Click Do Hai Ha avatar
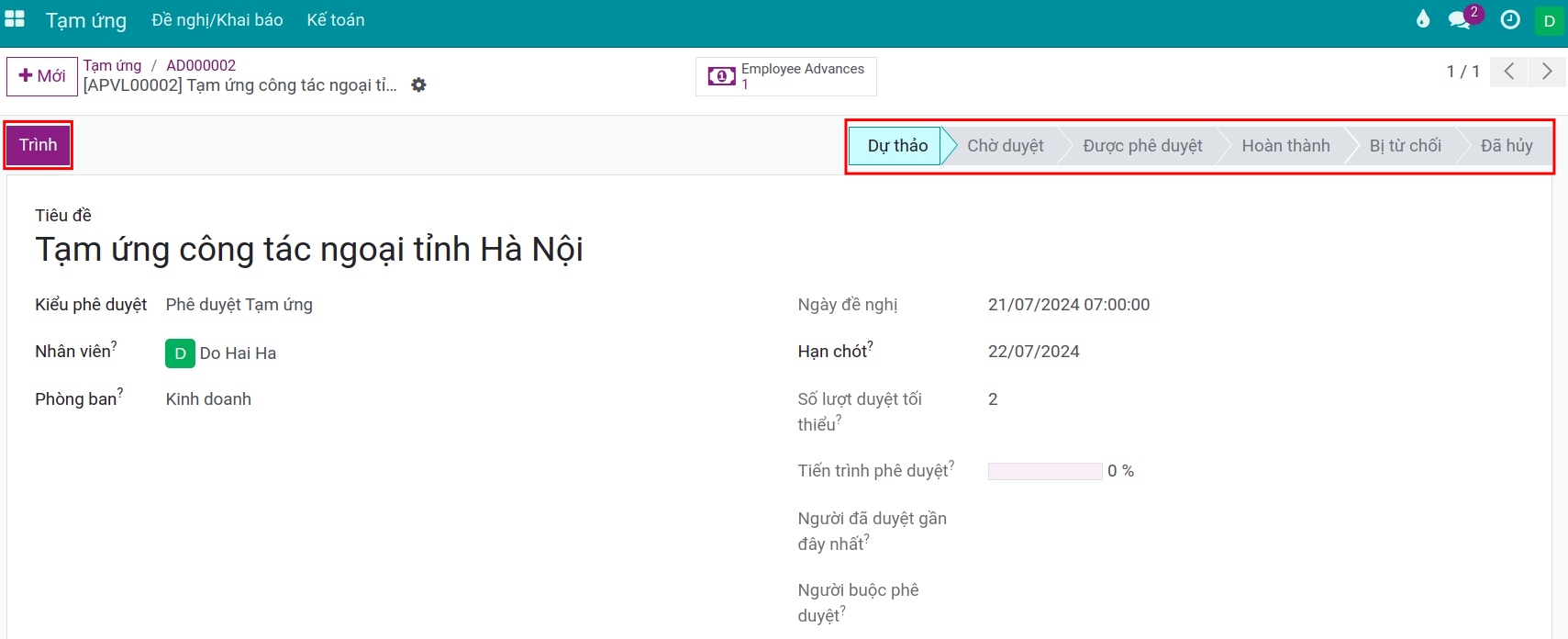Viewport: 1568px width, 639px height. click(180, 353)
